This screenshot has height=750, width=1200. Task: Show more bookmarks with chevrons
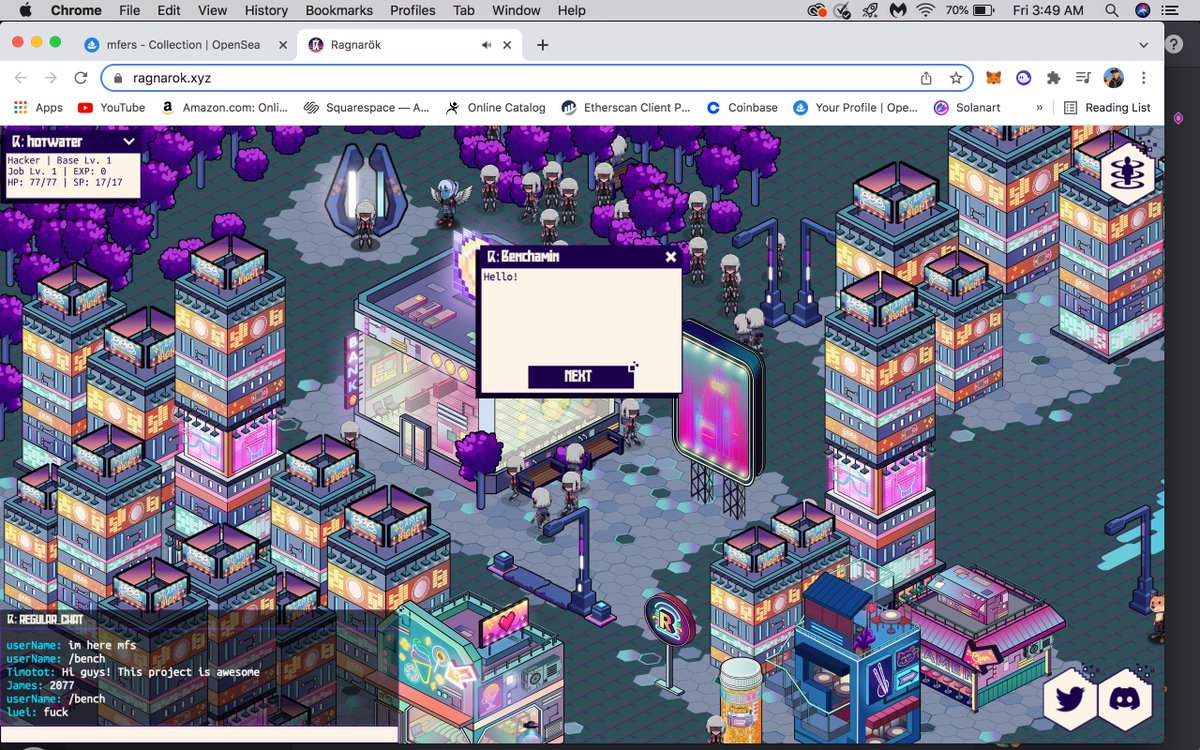pos(1039,107)
